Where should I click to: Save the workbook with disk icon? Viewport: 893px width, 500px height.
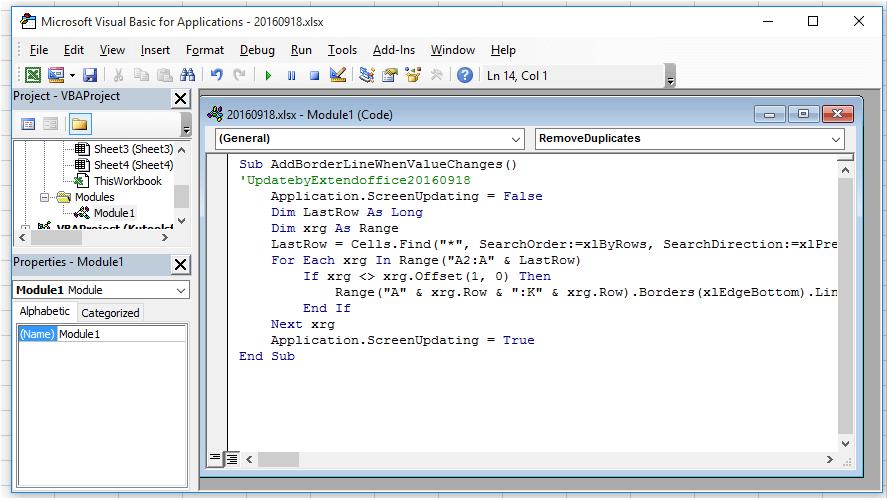[90, 75]
